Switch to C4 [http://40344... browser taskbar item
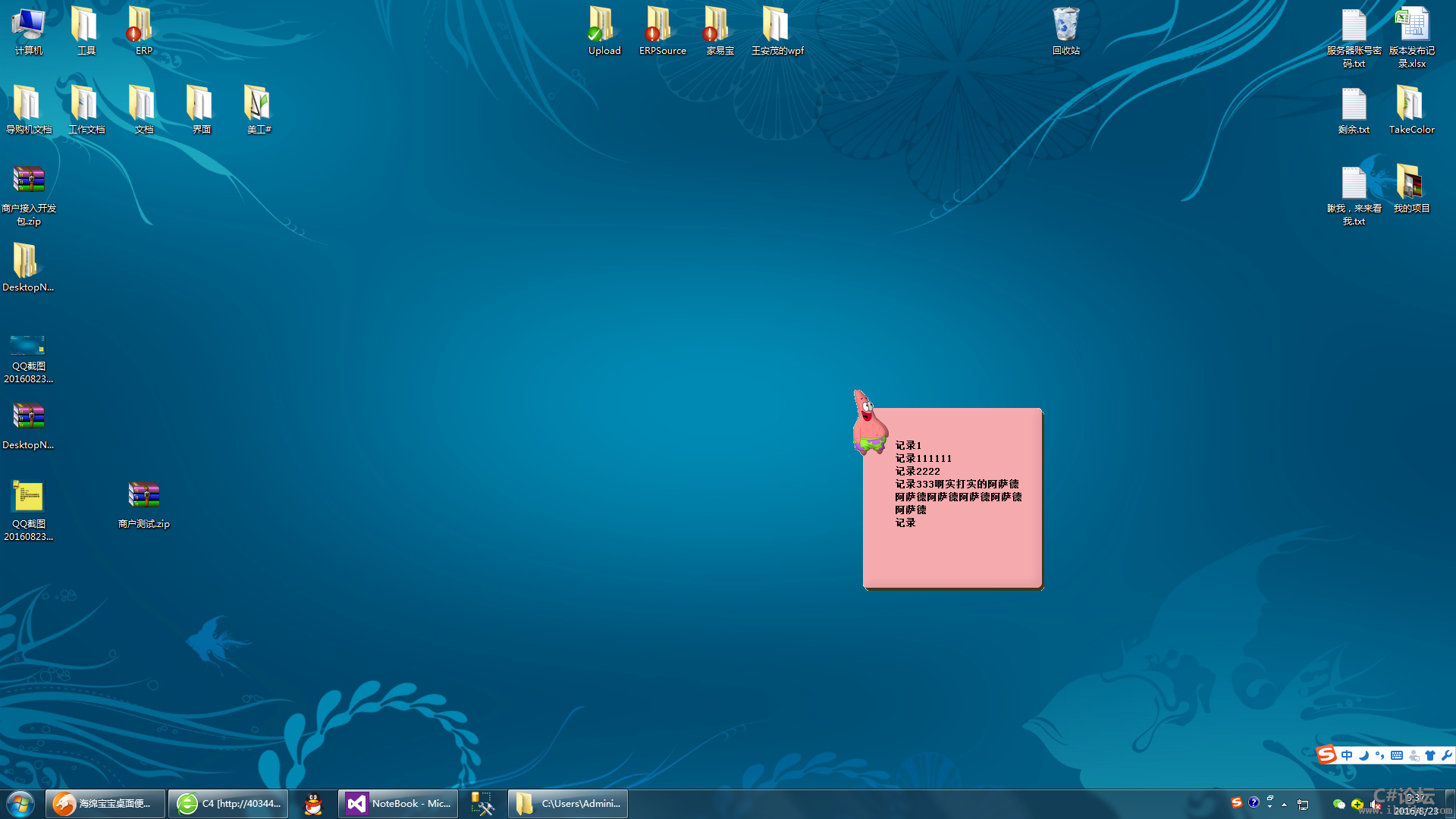This screenshot has height=819, width=1456. click(x=228, y=804)
